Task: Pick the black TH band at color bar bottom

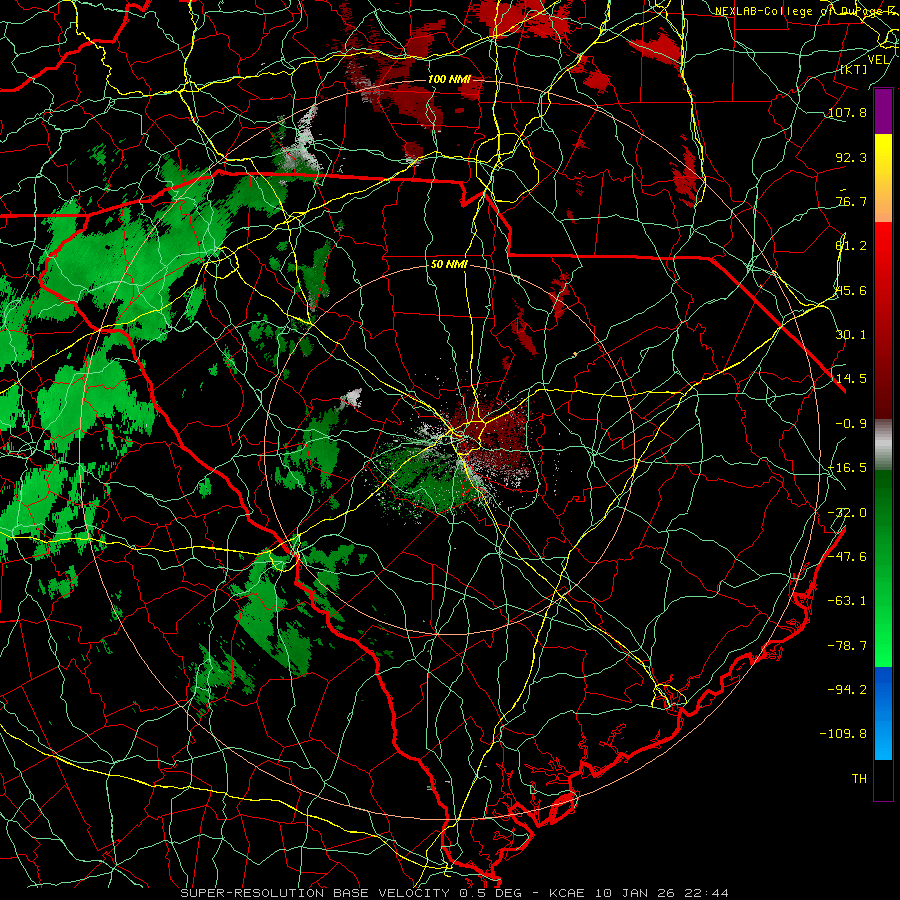Action: 883,779
